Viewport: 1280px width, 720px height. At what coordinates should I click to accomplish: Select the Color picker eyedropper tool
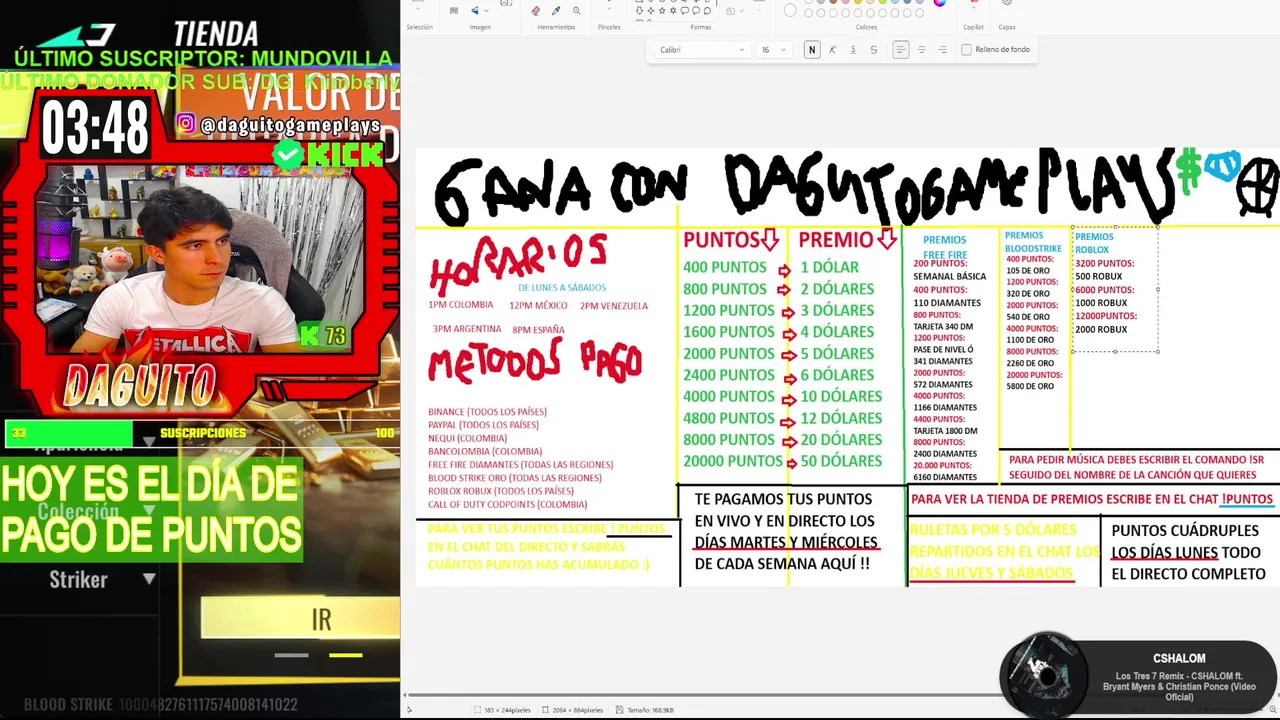(556, 10)
